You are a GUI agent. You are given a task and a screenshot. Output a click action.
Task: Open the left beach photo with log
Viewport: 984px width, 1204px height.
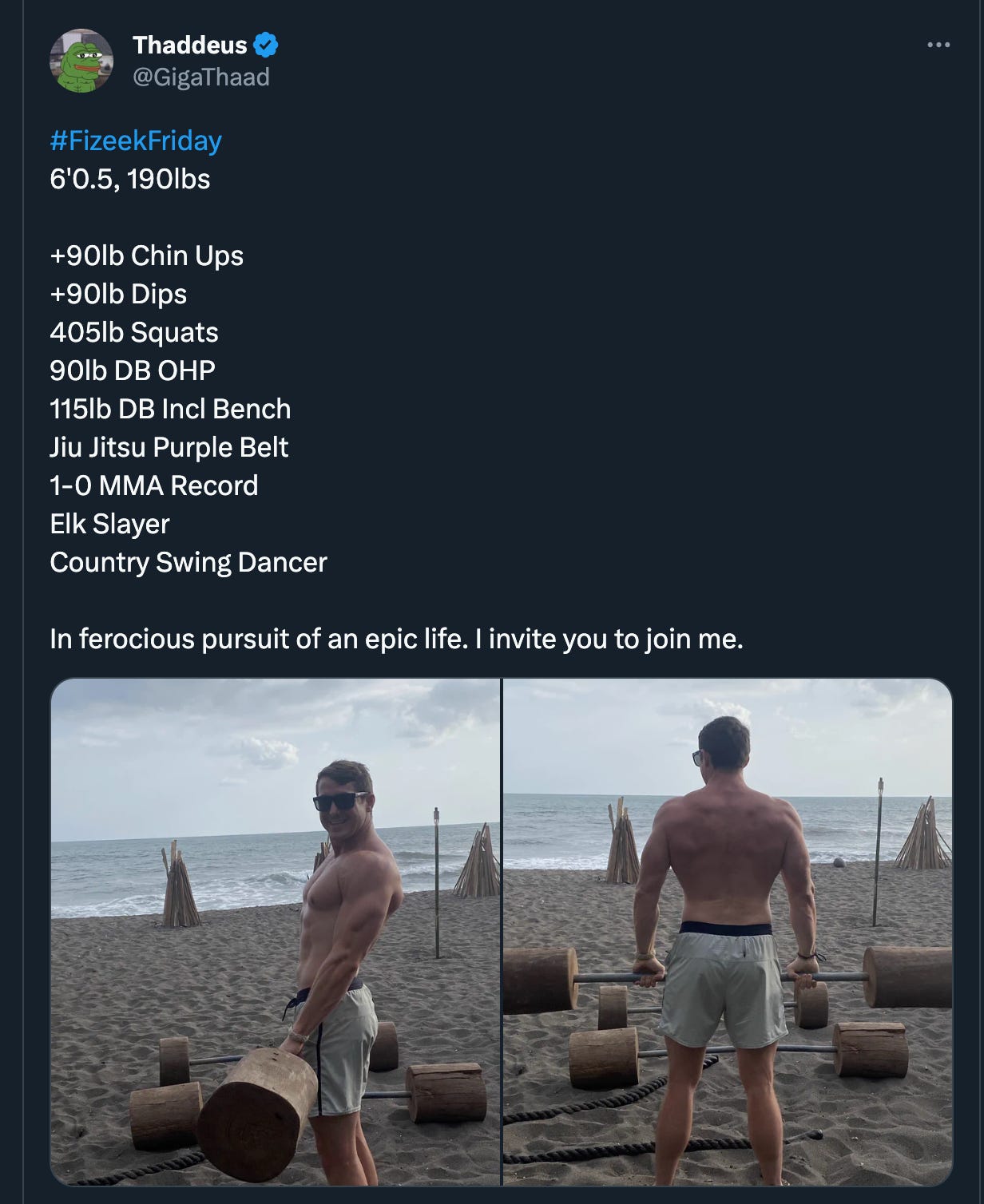tap(276, 931)
